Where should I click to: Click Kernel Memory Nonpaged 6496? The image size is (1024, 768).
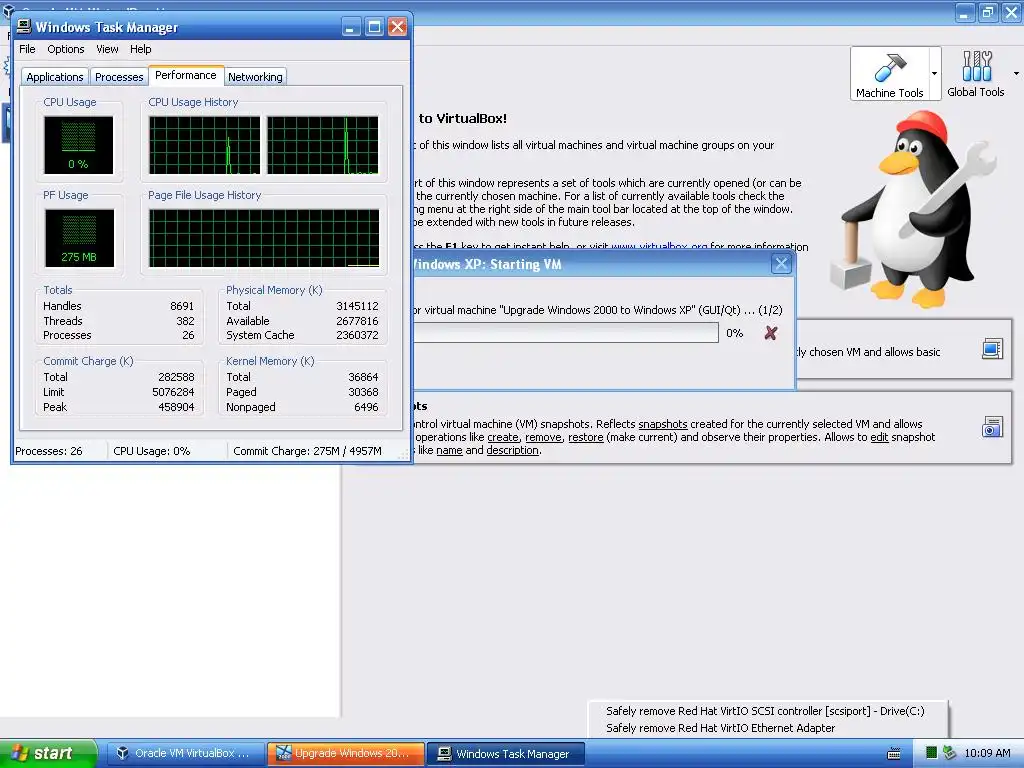point(366,408)
